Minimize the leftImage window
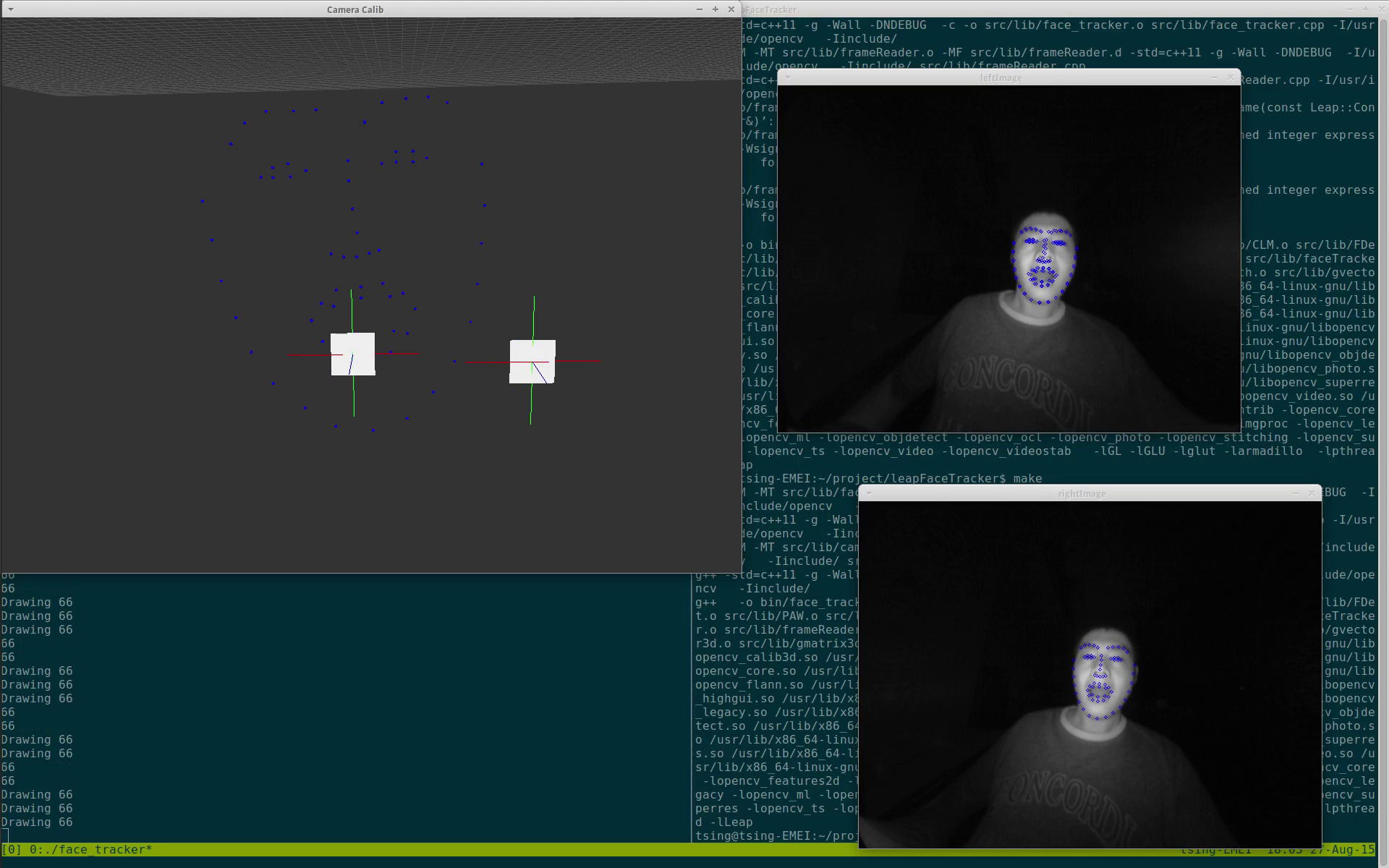The height and width of the screenshot is (868, 1389). 1214,77
